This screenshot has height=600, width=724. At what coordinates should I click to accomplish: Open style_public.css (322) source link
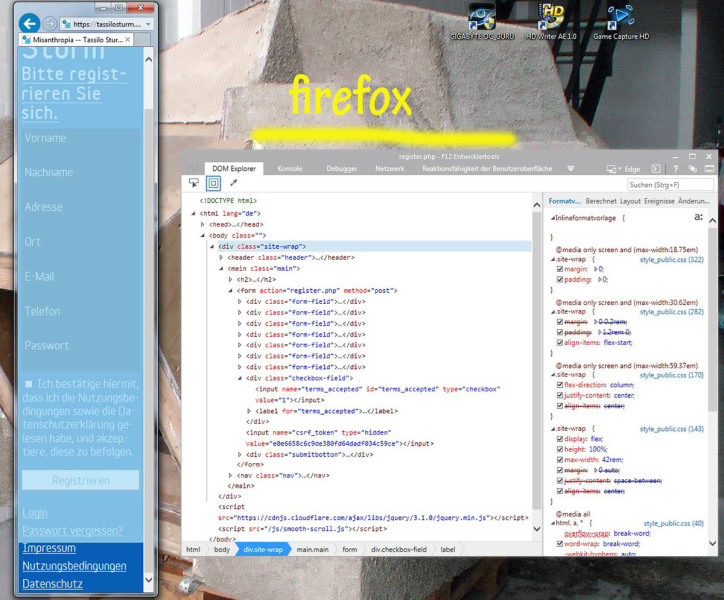[672, 260]
